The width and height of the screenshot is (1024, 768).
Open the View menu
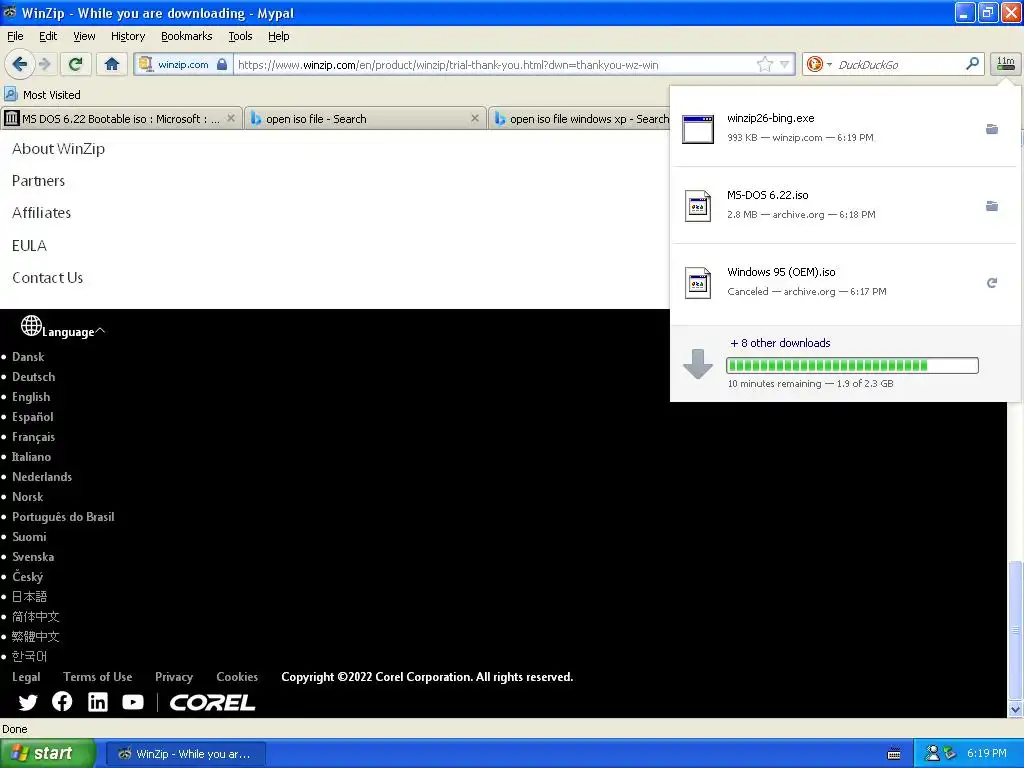pos(84,36)
